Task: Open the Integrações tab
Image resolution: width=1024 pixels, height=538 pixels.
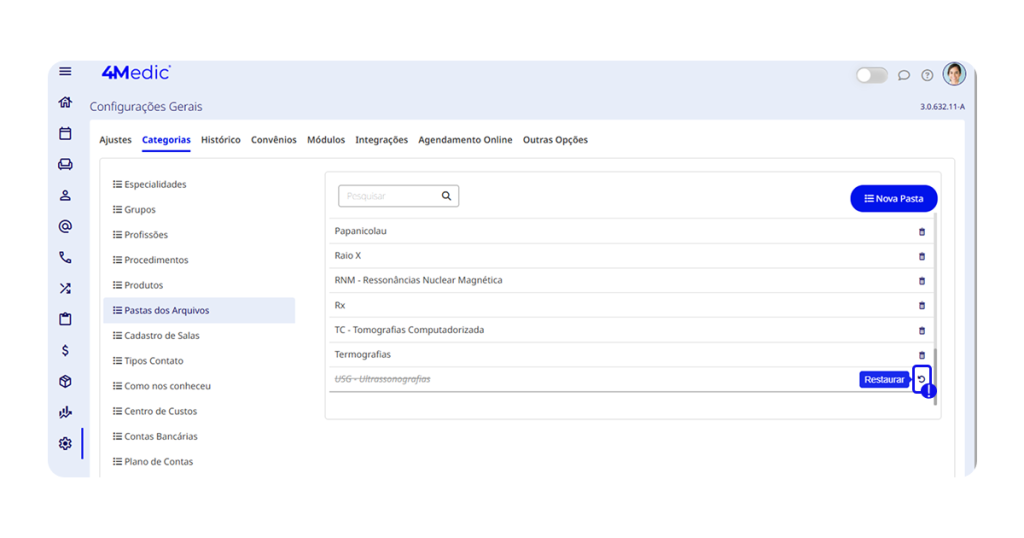Action: tap(381, 140)
